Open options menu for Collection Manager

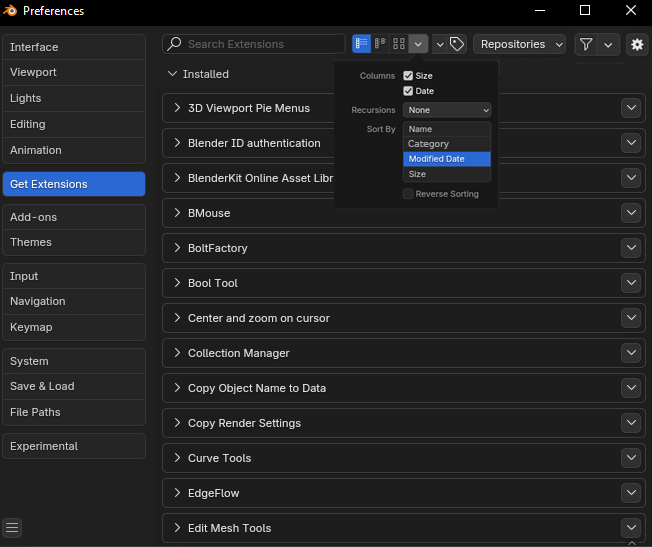[x=631, y=353]
